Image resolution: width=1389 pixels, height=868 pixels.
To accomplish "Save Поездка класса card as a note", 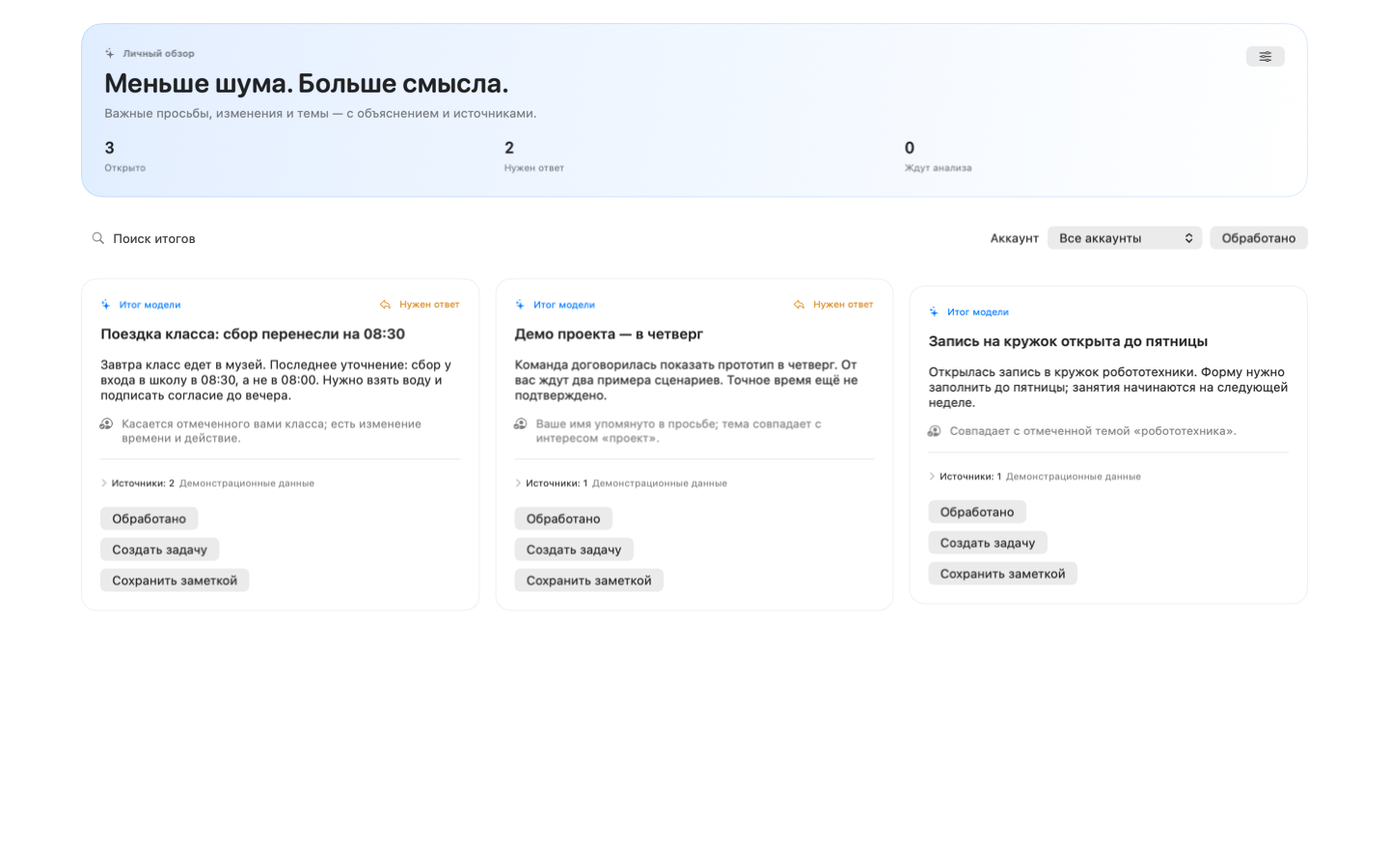I will tap(175, 581).
